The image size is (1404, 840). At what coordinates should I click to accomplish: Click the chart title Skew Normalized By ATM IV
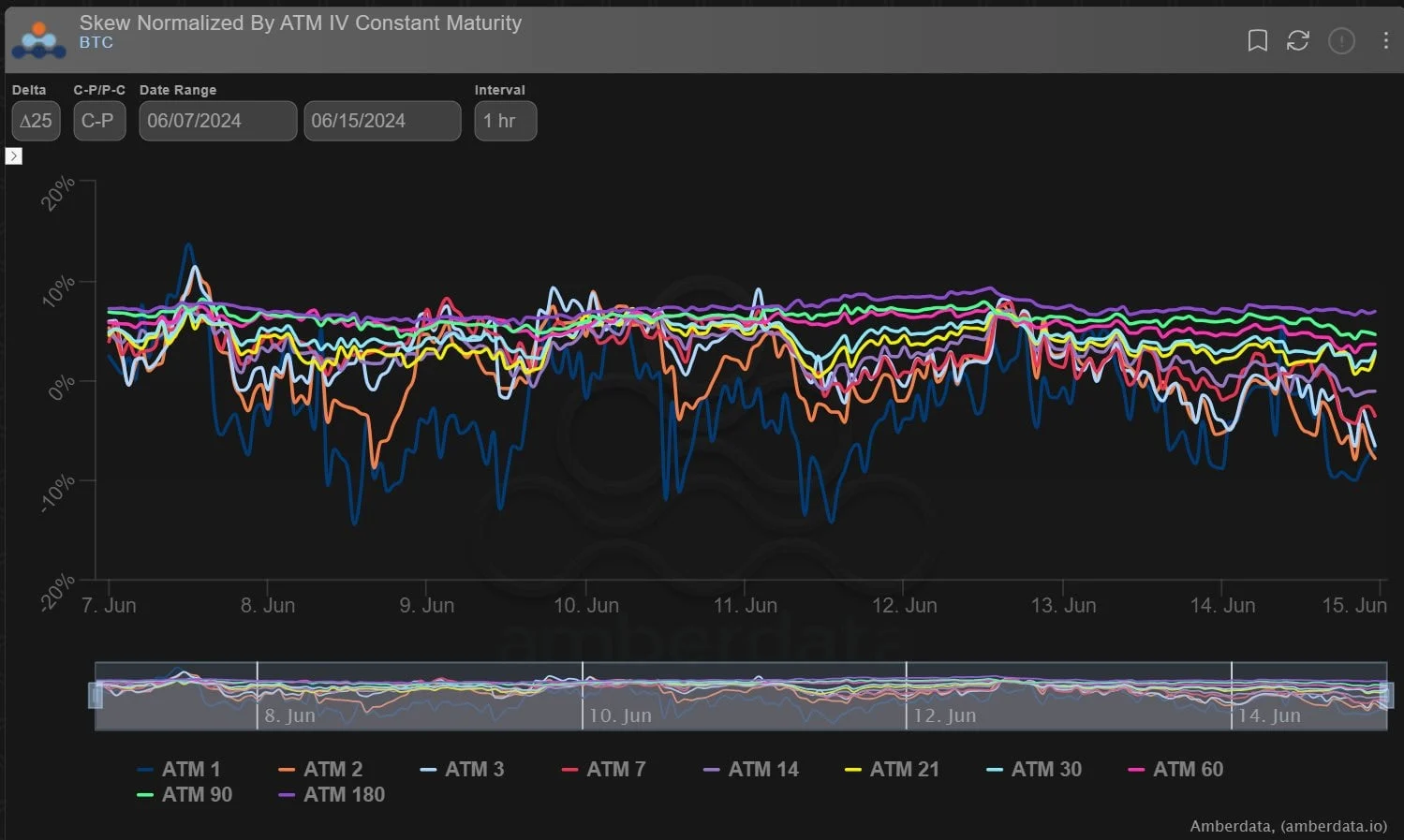click(x=301, y=22)
